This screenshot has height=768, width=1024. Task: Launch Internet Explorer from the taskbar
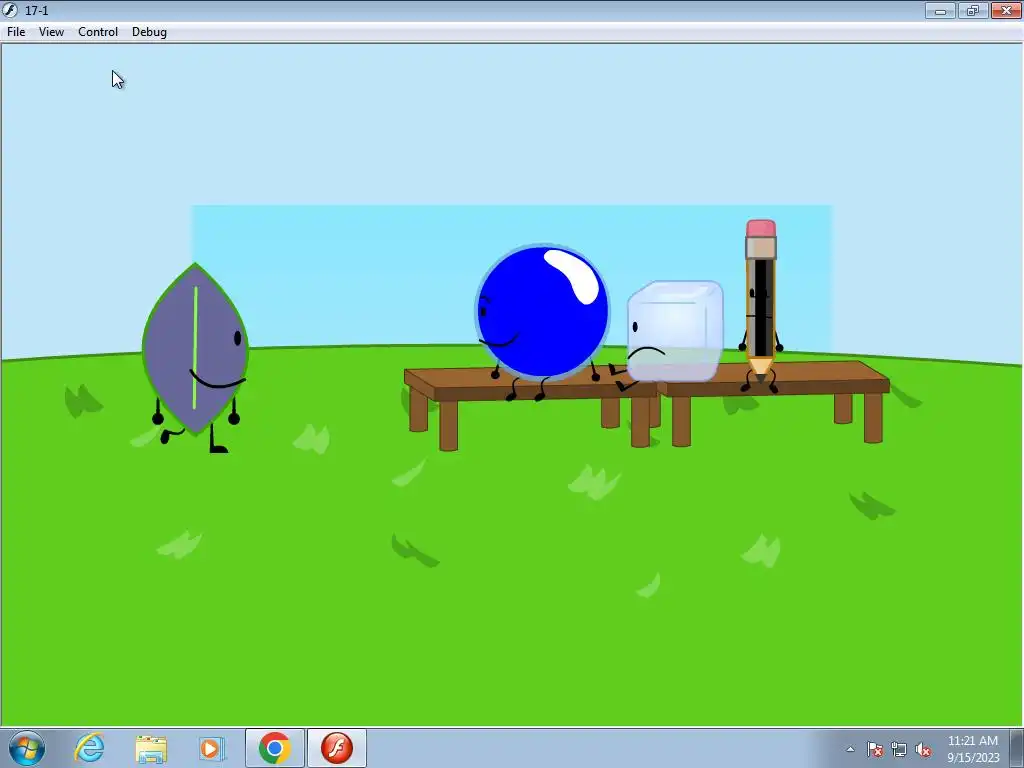click(89, 748)
